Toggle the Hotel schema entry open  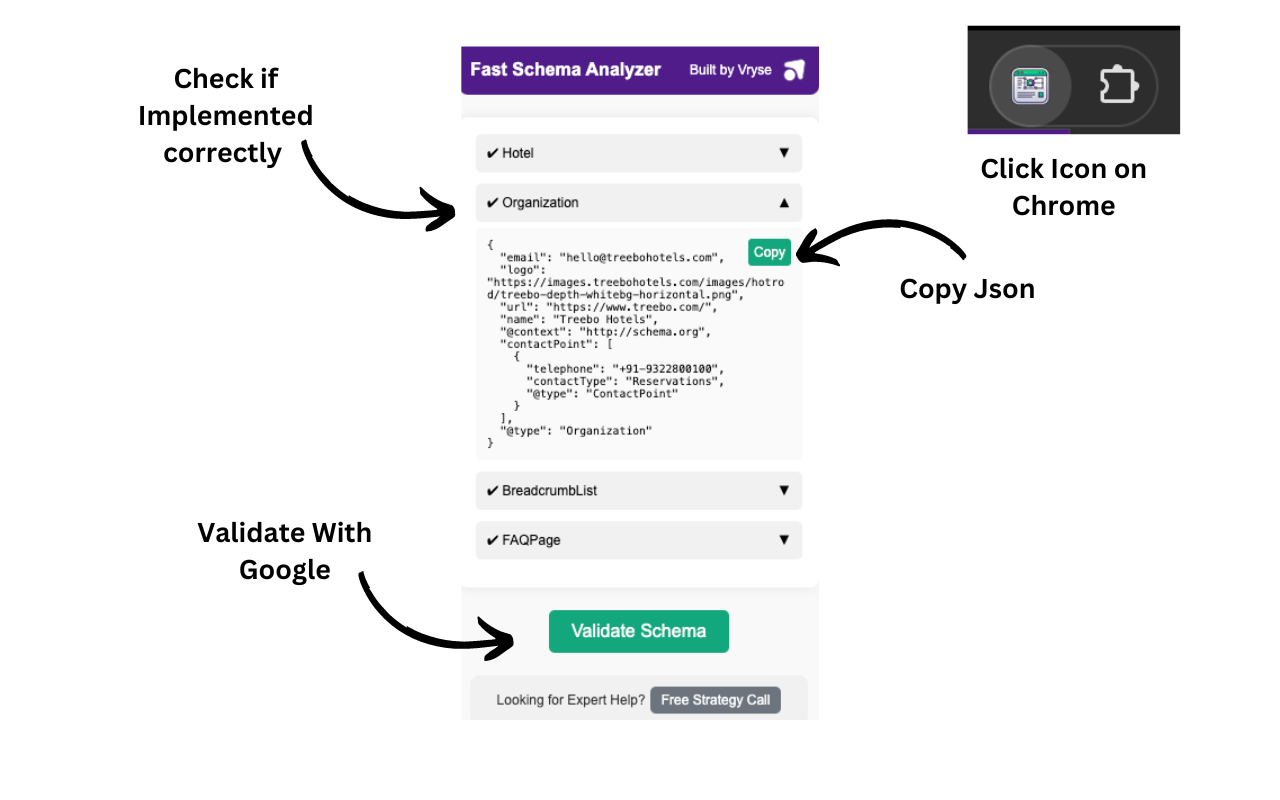(638, 153)
